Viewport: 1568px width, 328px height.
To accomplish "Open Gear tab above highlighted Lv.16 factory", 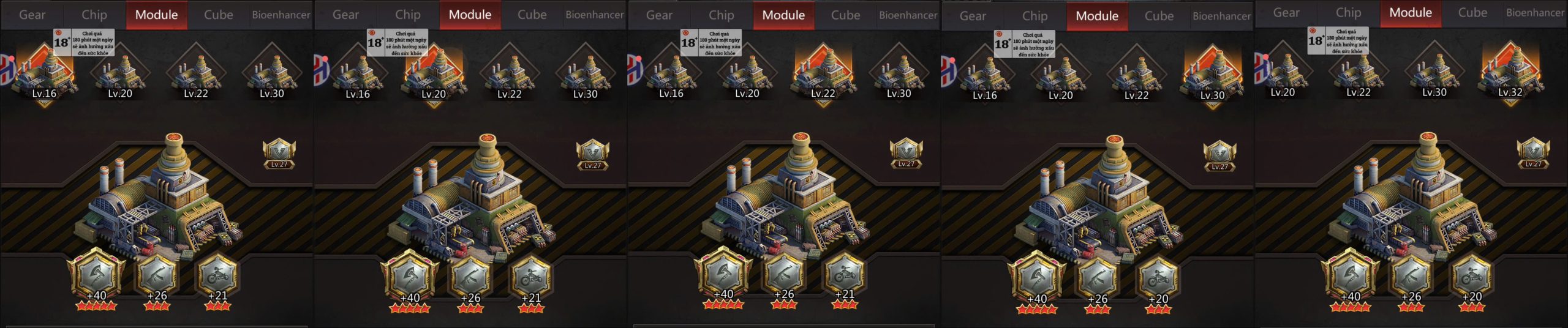I will (x=32, y=15).
